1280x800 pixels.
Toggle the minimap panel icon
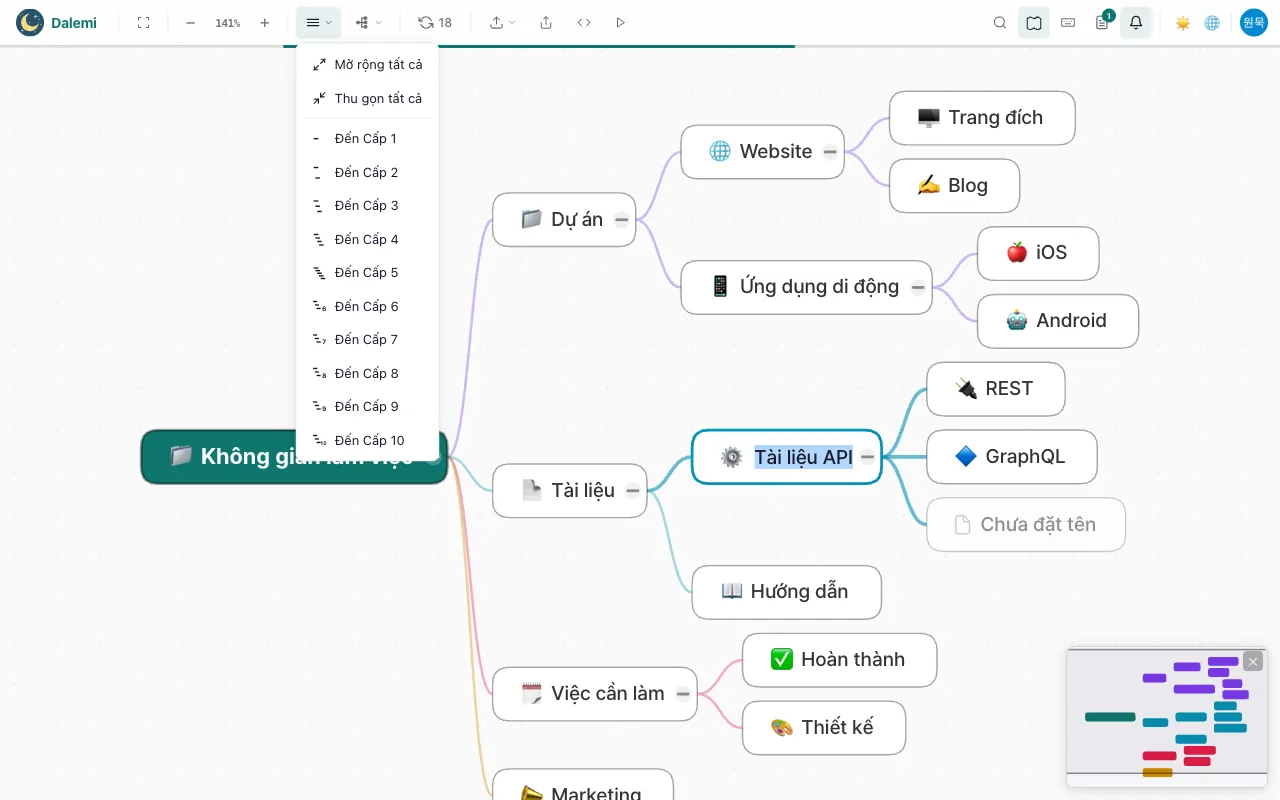[x=1034, y=22]
